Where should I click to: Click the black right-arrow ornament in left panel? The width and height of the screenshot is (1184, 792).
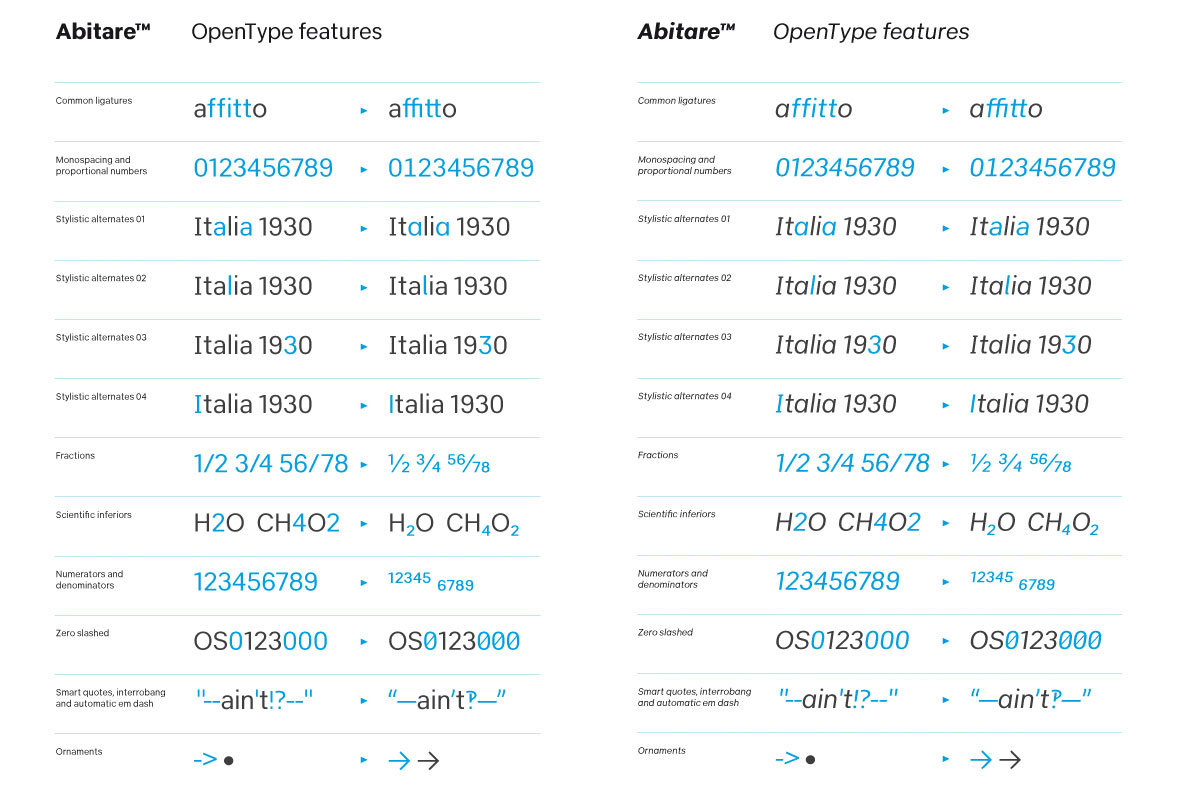pos(428,760)
